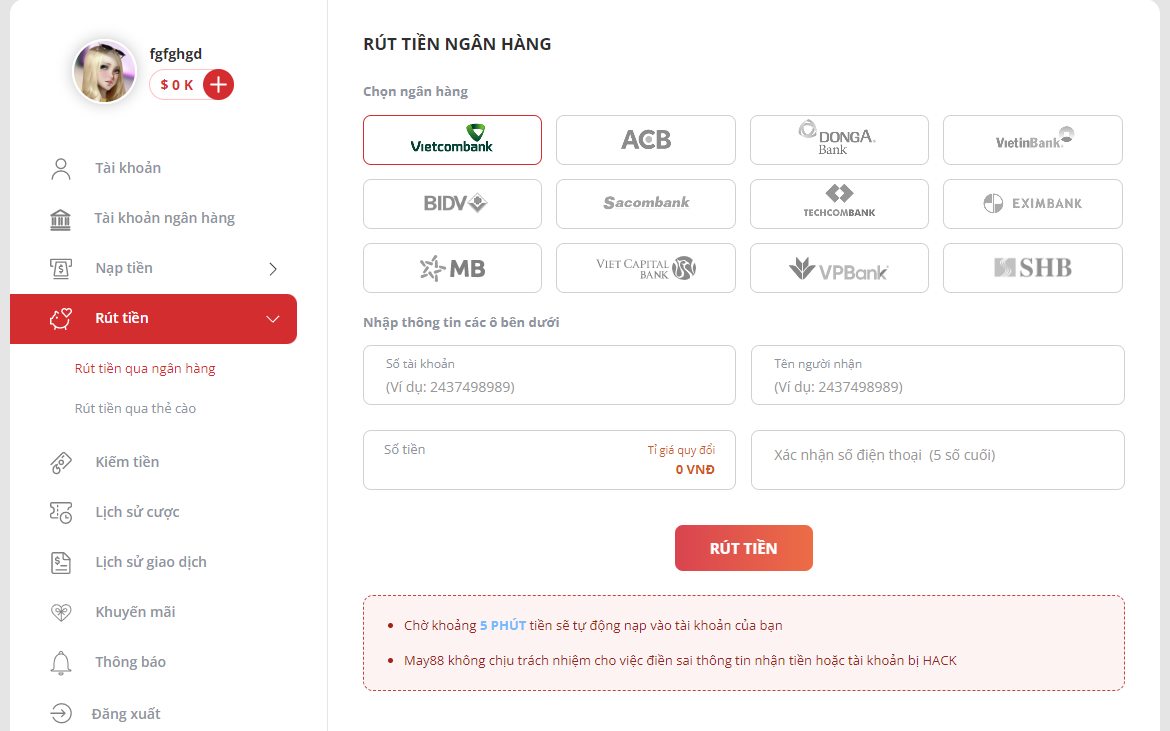
Task: Click the Kiếm tiền ticket icon
Action: click(x=60, y=462)
